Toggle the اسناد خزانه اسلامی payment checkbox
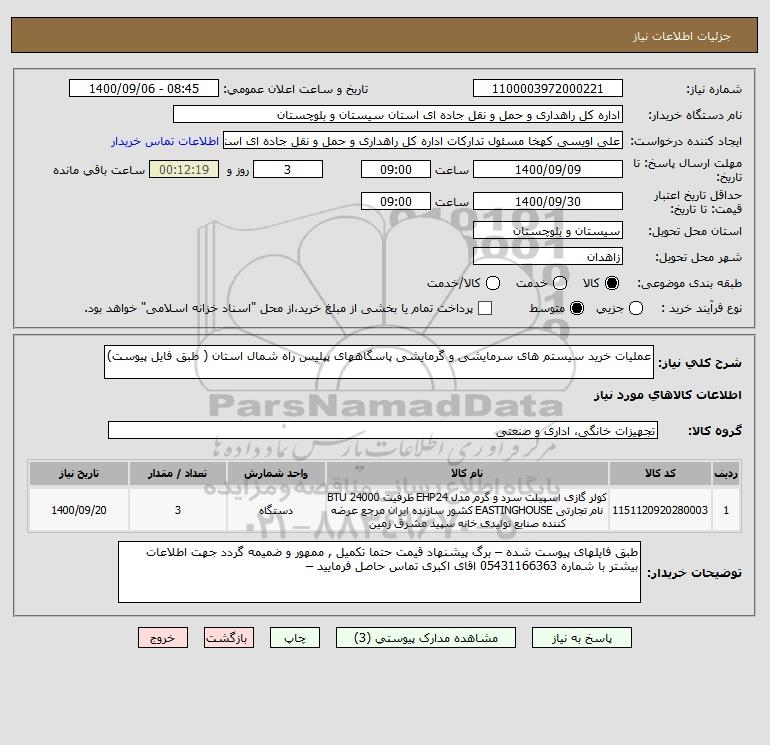770x745 pixels. click(x=485, y=308)
